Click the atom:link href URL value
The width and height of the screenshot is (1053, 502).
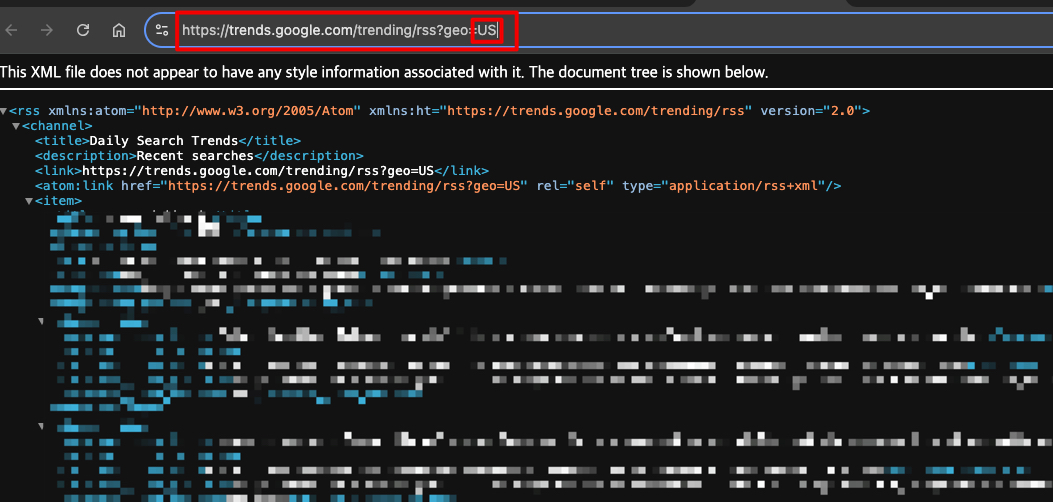[x=346, y=186]
